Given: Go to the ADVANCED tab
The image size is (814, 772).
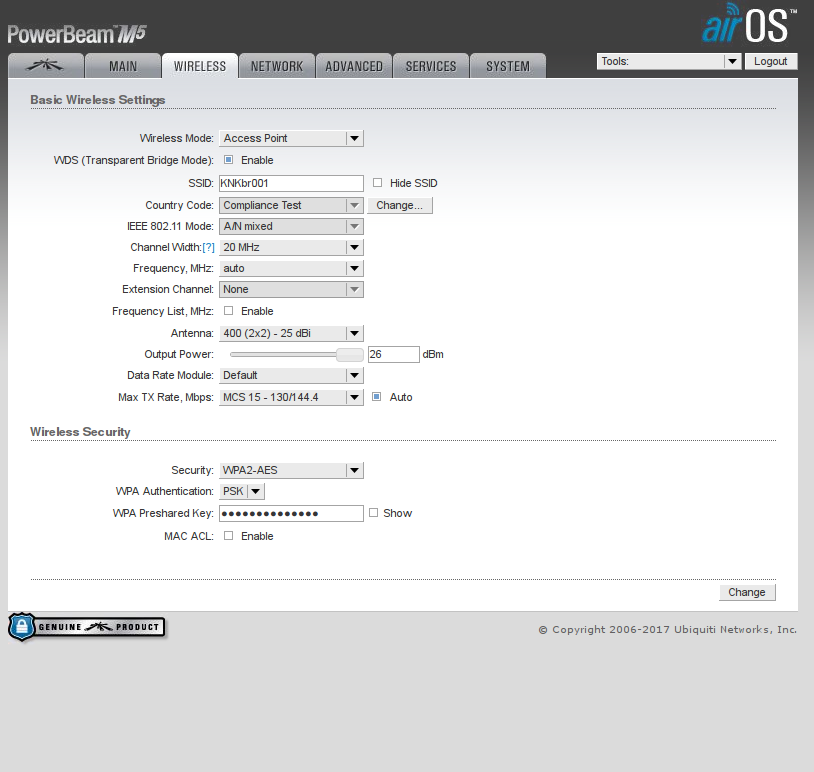Looking at the screenshot, I should (354, 66).
